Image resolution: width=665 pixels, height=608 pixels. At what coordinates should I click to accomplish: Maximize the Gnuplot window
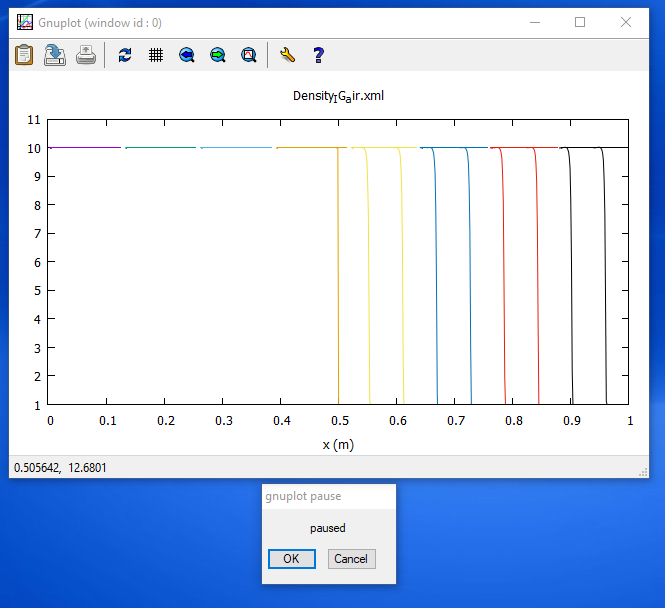pyautogui.click(x=580, y=22)
